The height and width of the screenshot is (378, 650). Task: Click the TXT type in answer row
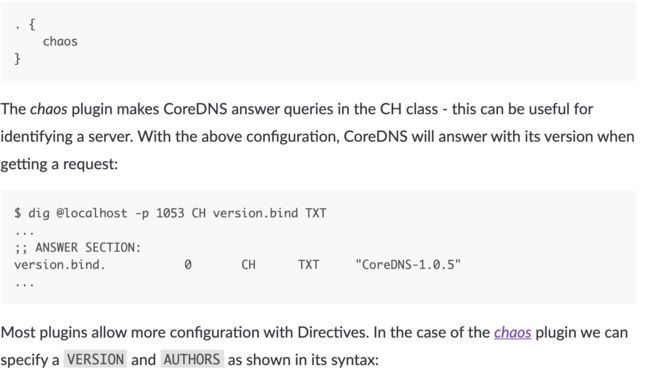coord(308,264)
